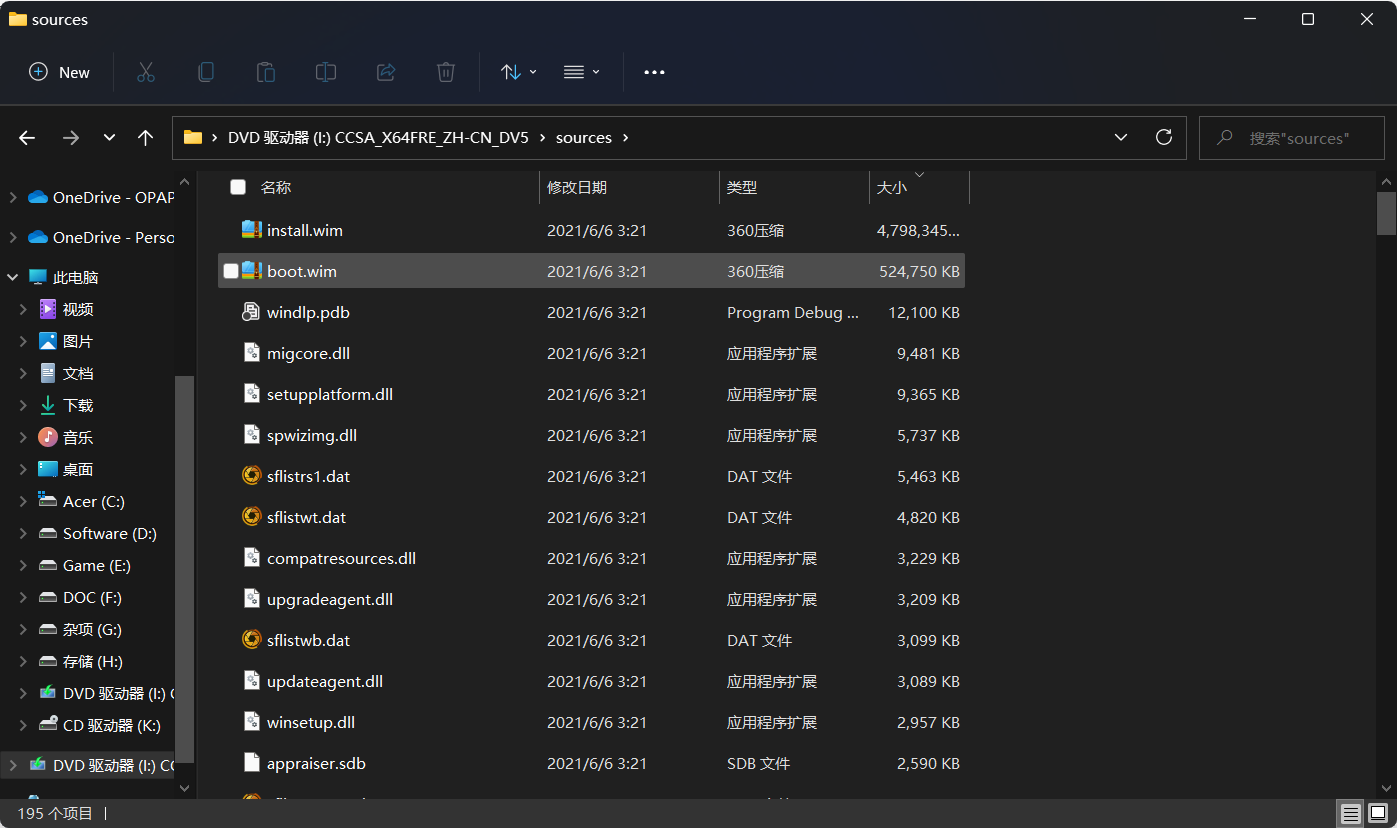Select sflistwb.dat file name

click(309, 640)
